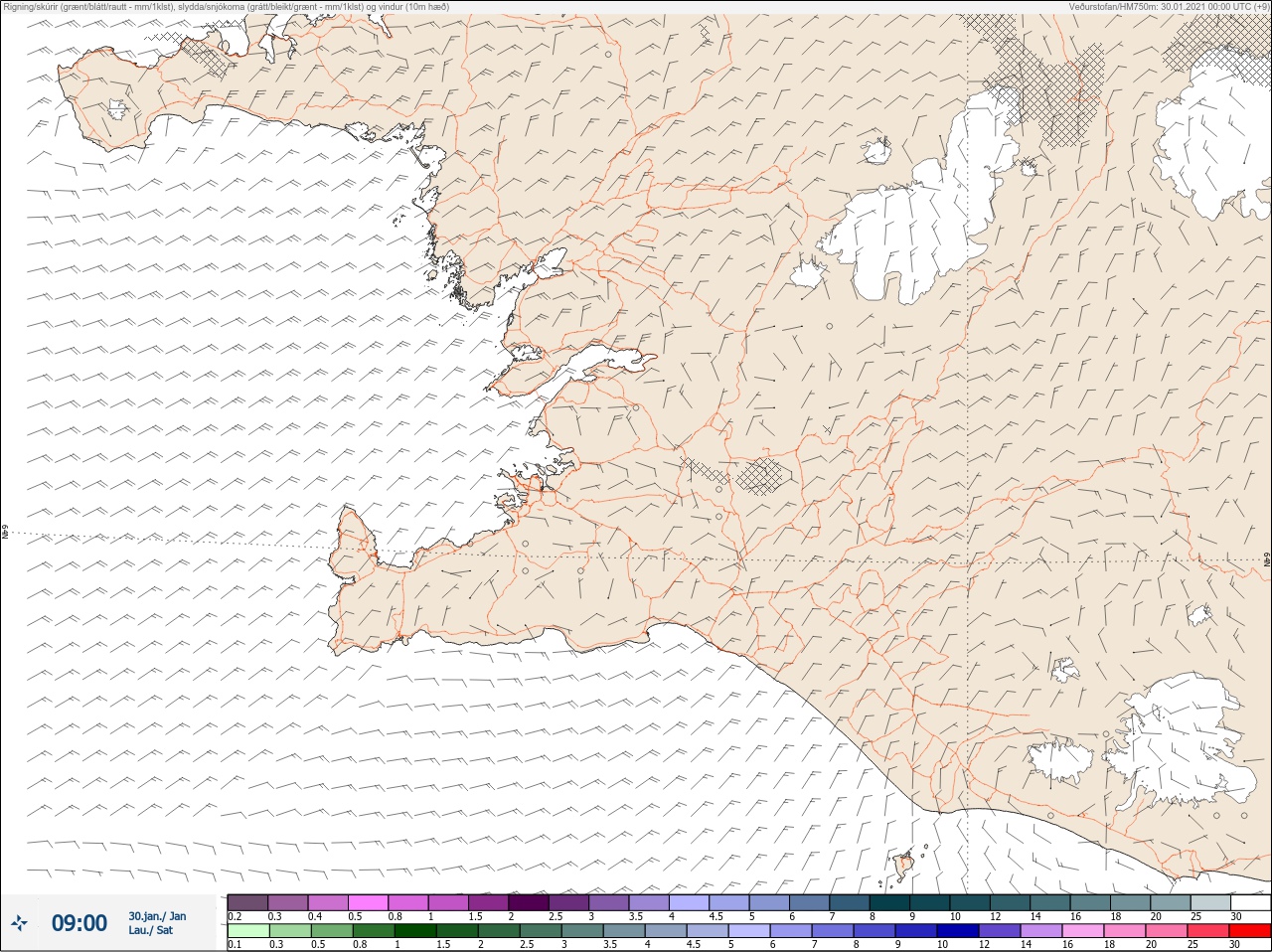The height and width of the screenshot is (952, 1272).
Task: Select lower legend blue swatch at 8
Action: click(874, 931)
